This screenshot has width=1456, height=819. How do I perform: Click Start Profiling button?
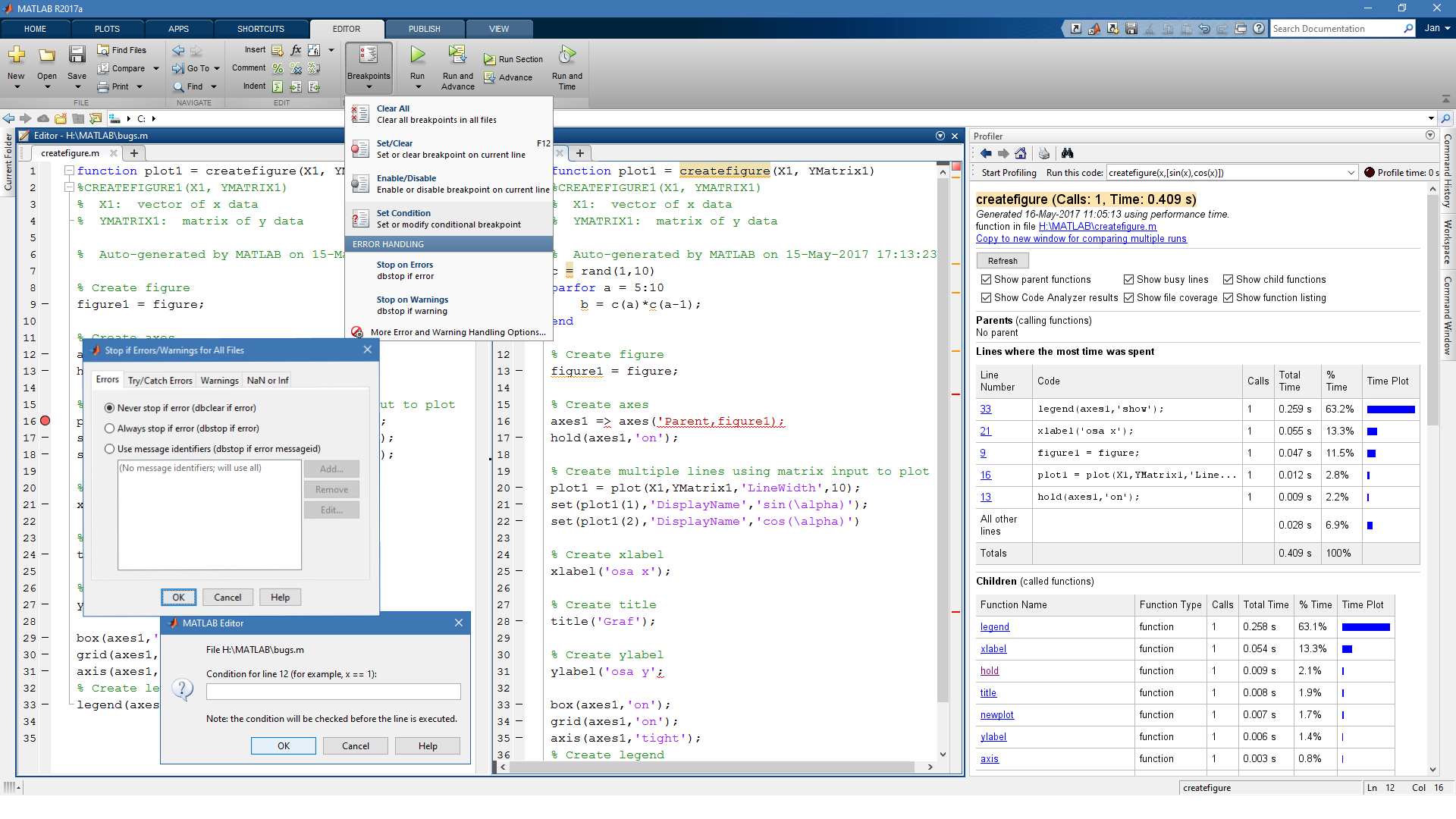(1009, 173)
